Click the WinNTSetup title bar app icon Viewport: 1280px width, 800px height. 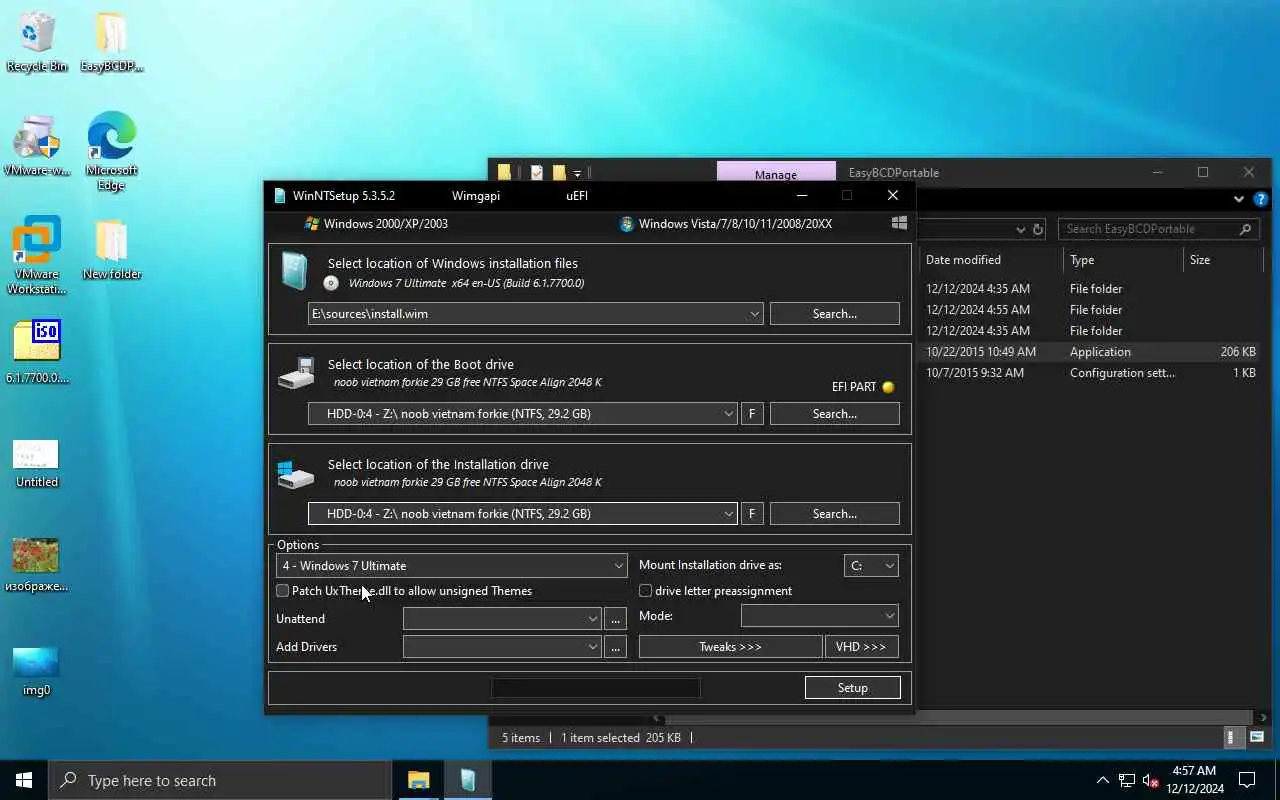tap(279, 196)
